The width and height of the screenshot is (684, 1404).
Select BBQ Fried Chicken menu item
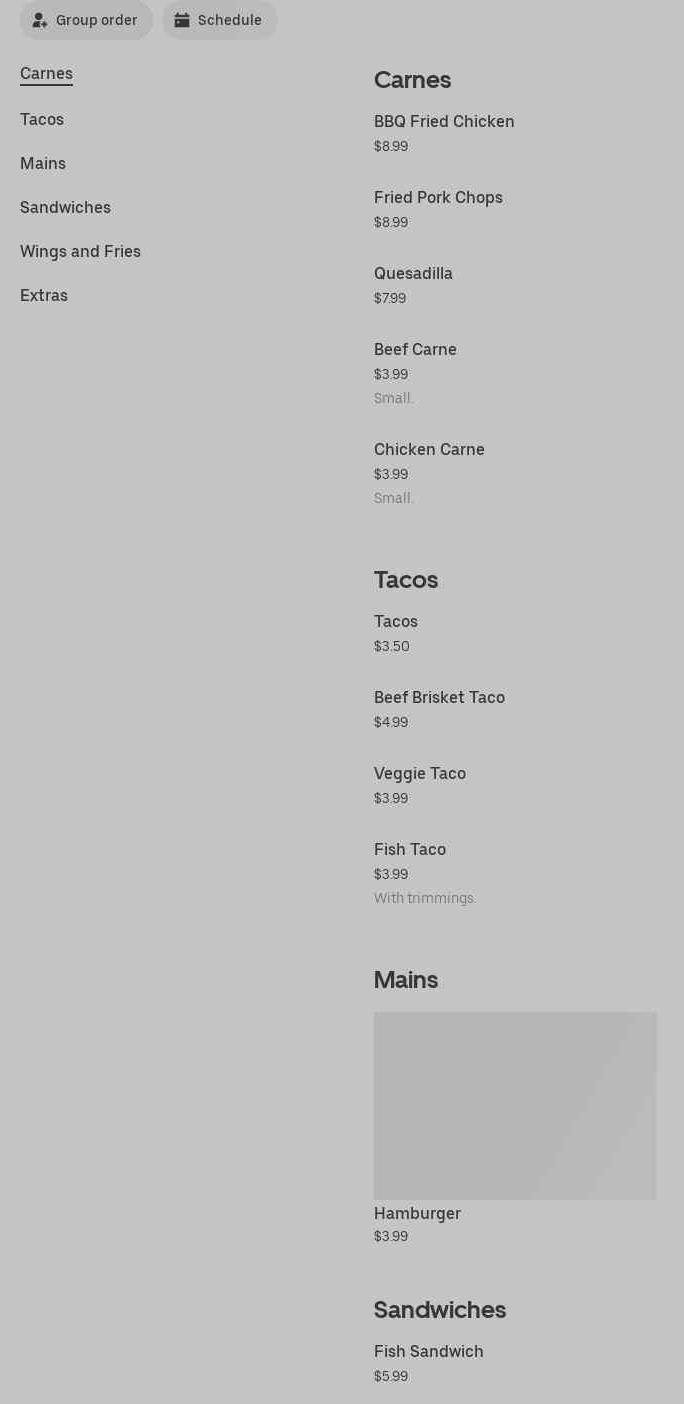[x=444, y=122]
